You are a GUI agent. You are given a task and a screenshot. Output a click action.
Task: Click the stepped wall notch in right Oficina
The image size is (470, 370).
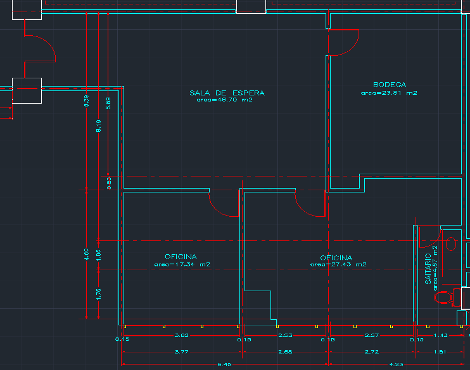[260, 307]
